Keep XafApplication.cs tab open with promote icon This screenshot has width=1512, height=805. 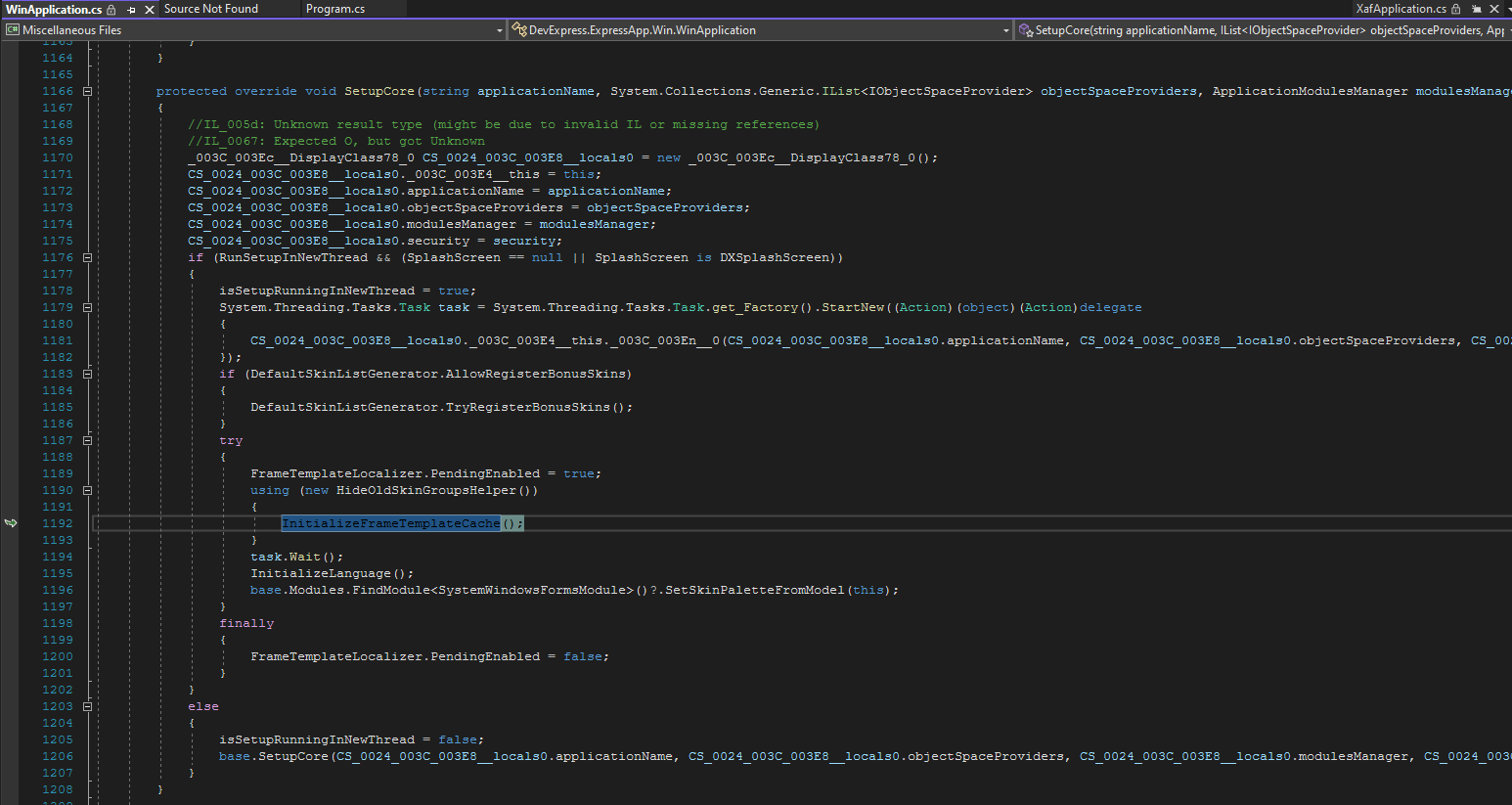click(x=1477, y=9)
